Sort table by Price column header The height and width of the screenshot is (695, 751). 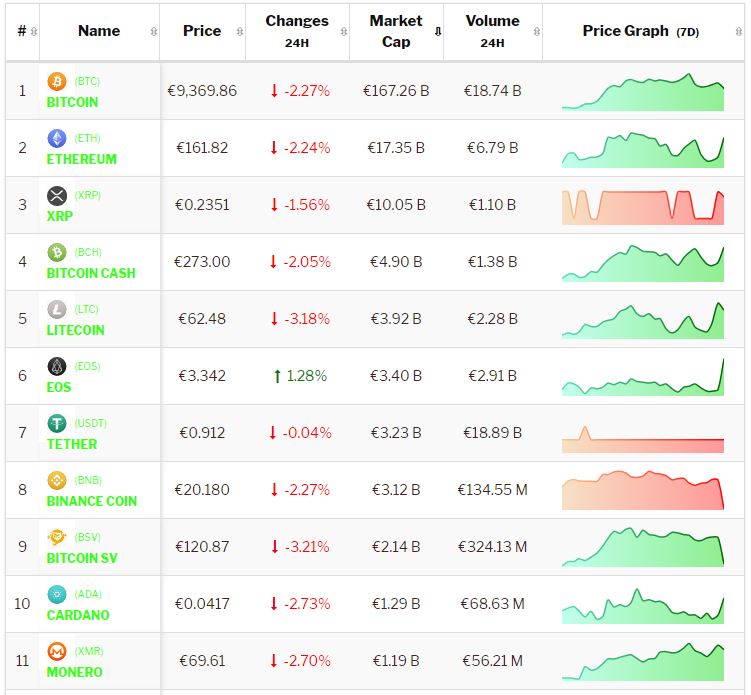[202, 31]
